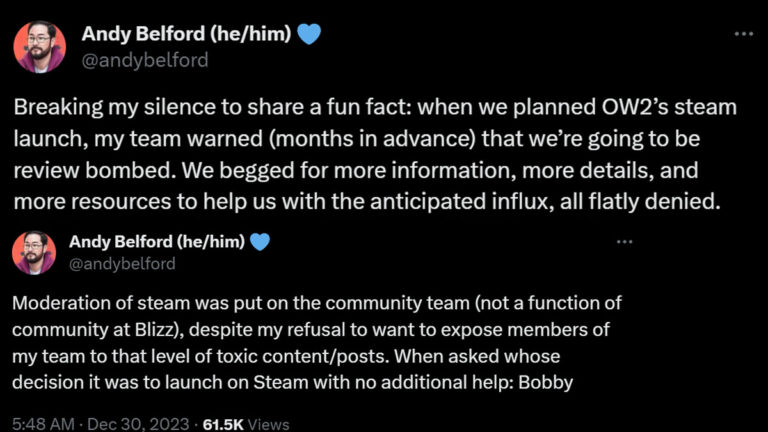Open second tweet's 'Andy Belford (he/him)' name

pyautogui.click(x=156, y=242)
